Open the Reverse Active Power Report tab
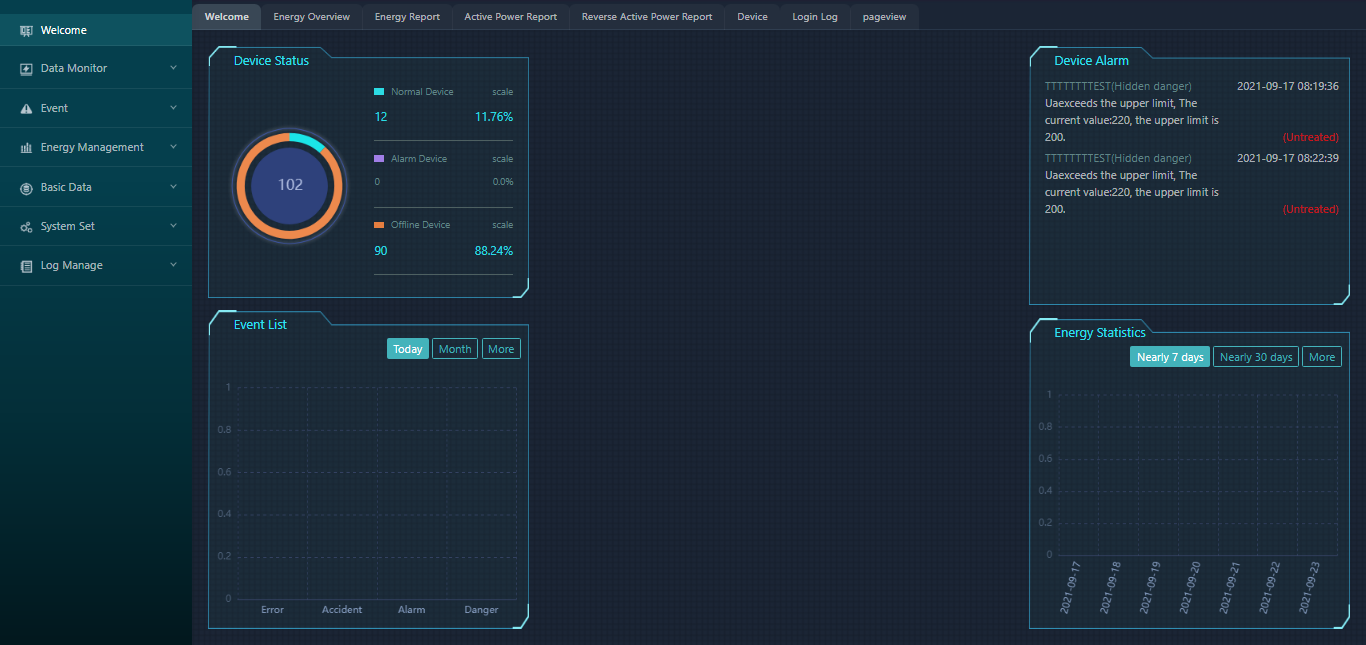Image resolution: width=1366 pixels, height=645 pixels. tap(647, 17)
